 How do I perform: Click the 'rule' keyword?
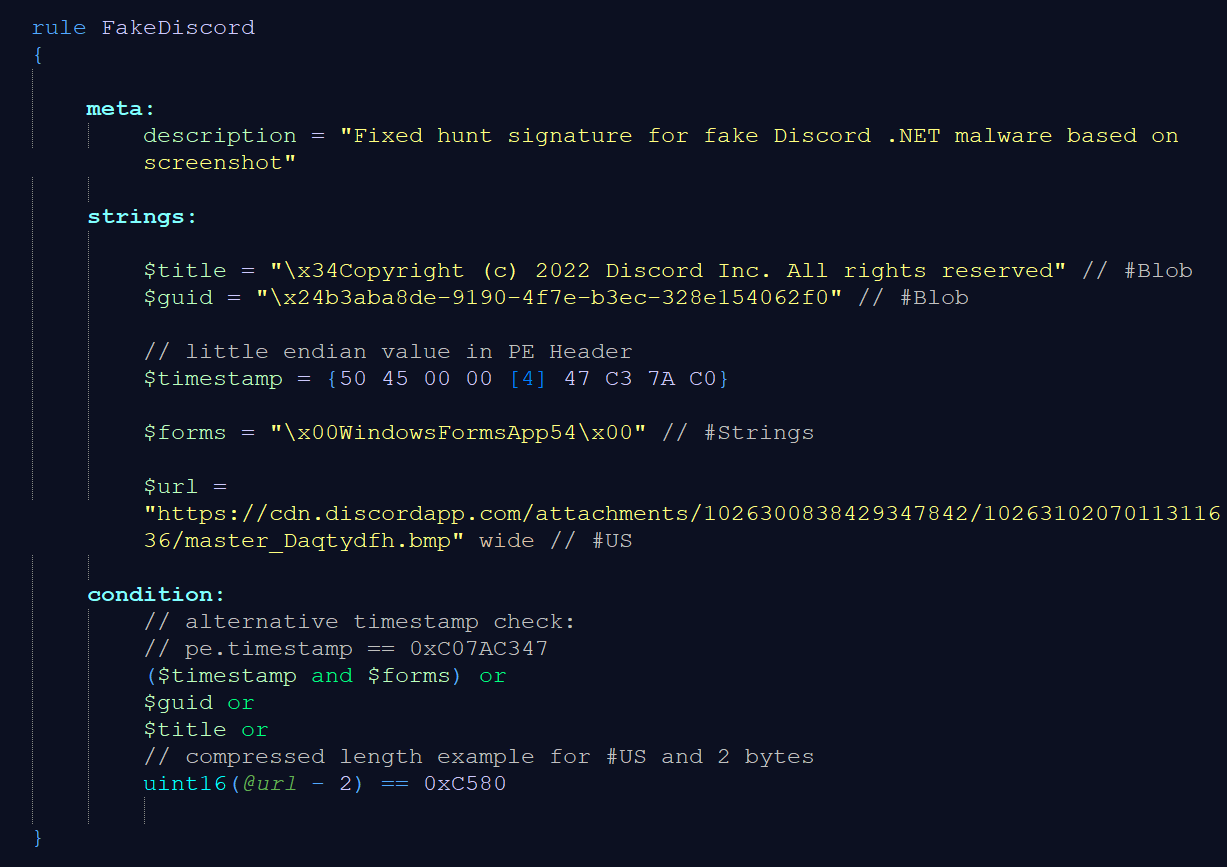(x=59, y=28)
